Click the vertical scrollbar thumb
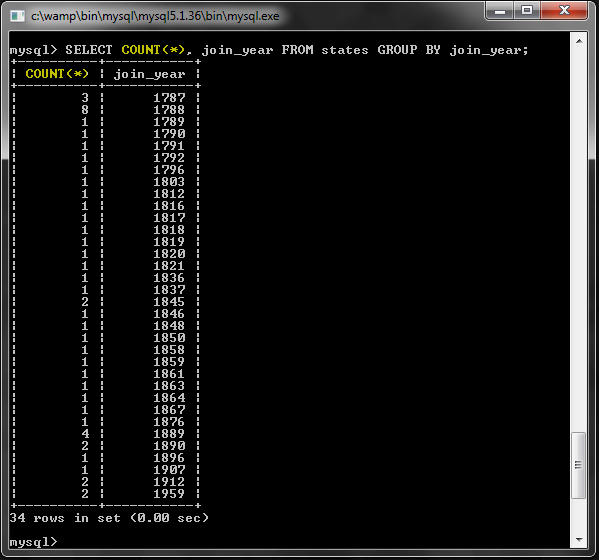The width and height of the screenshot is (599, 560). click(578, 465)
